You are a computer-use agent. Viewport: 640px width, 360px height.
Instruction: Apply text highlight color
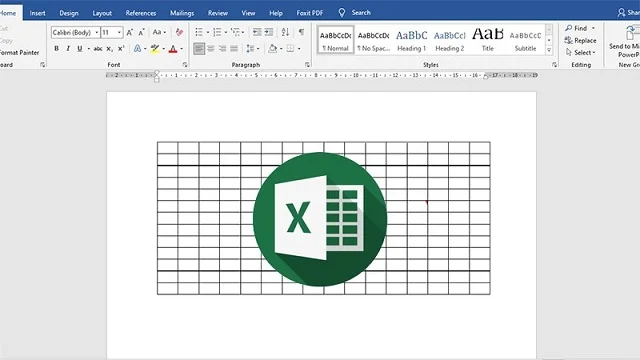pos(155,49)
